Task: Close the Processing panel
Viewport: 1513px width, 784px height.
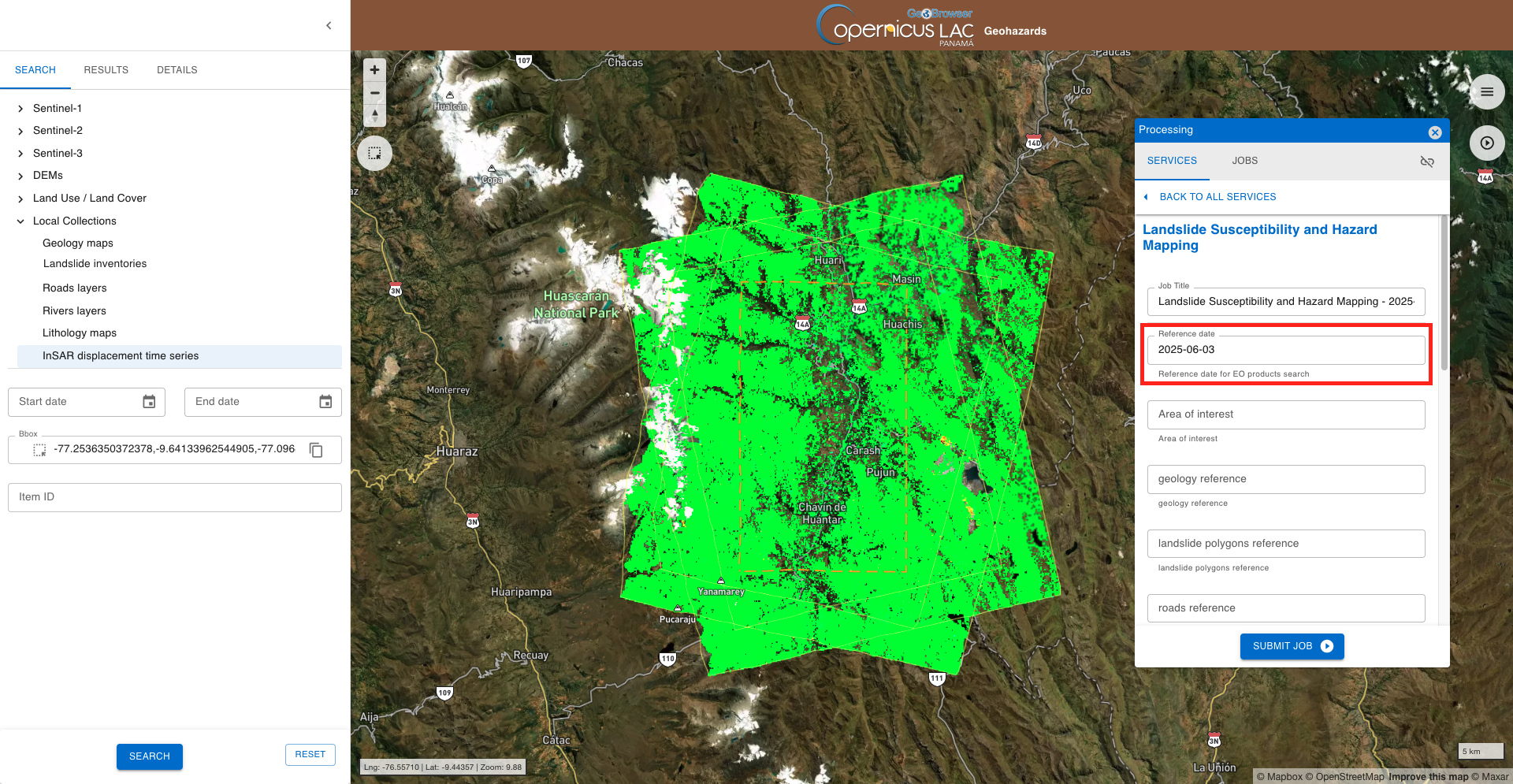Action: tap(1435, 132)
